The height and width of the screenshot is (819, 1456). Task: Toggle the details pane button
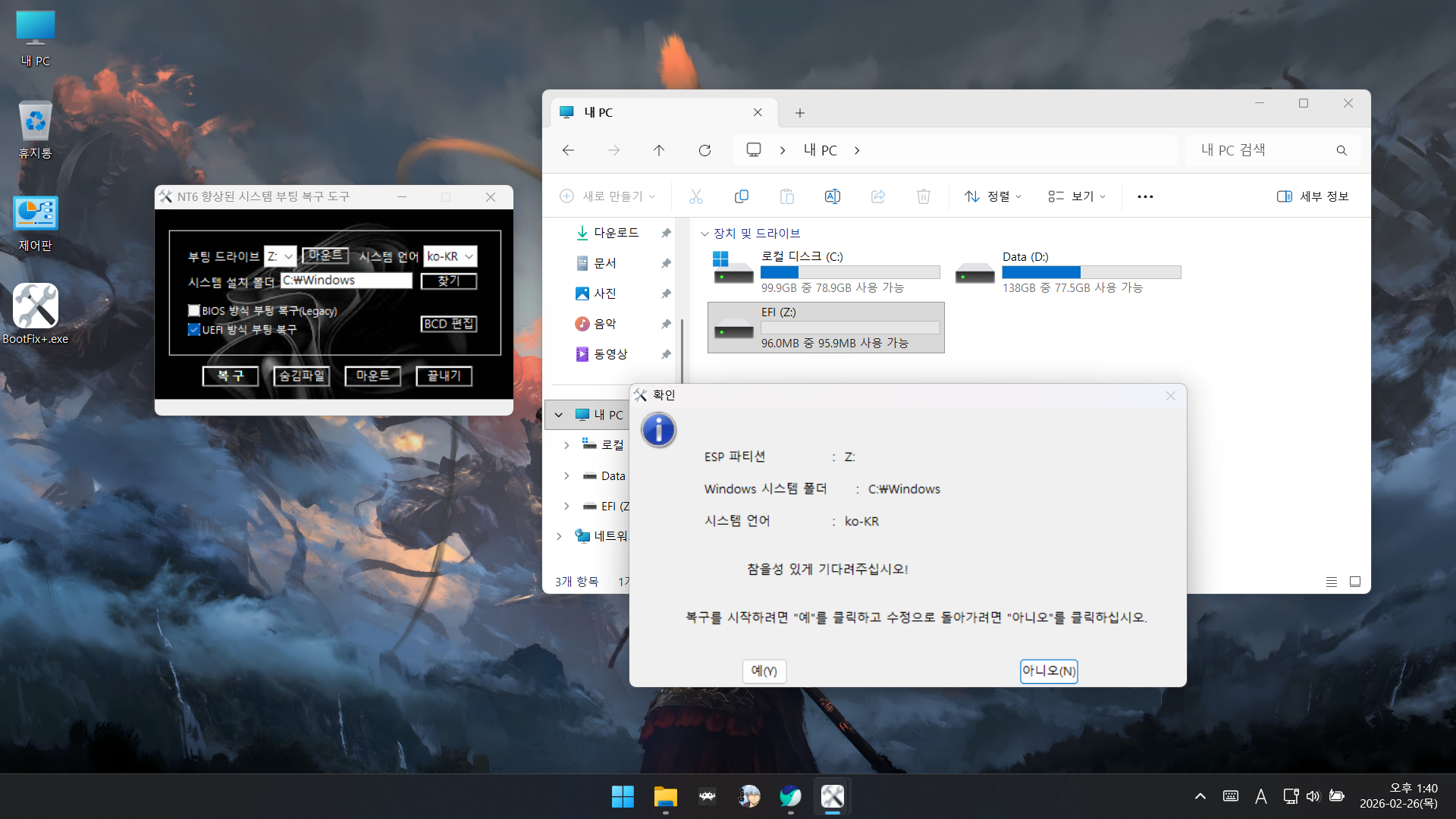click(1313, 196)
